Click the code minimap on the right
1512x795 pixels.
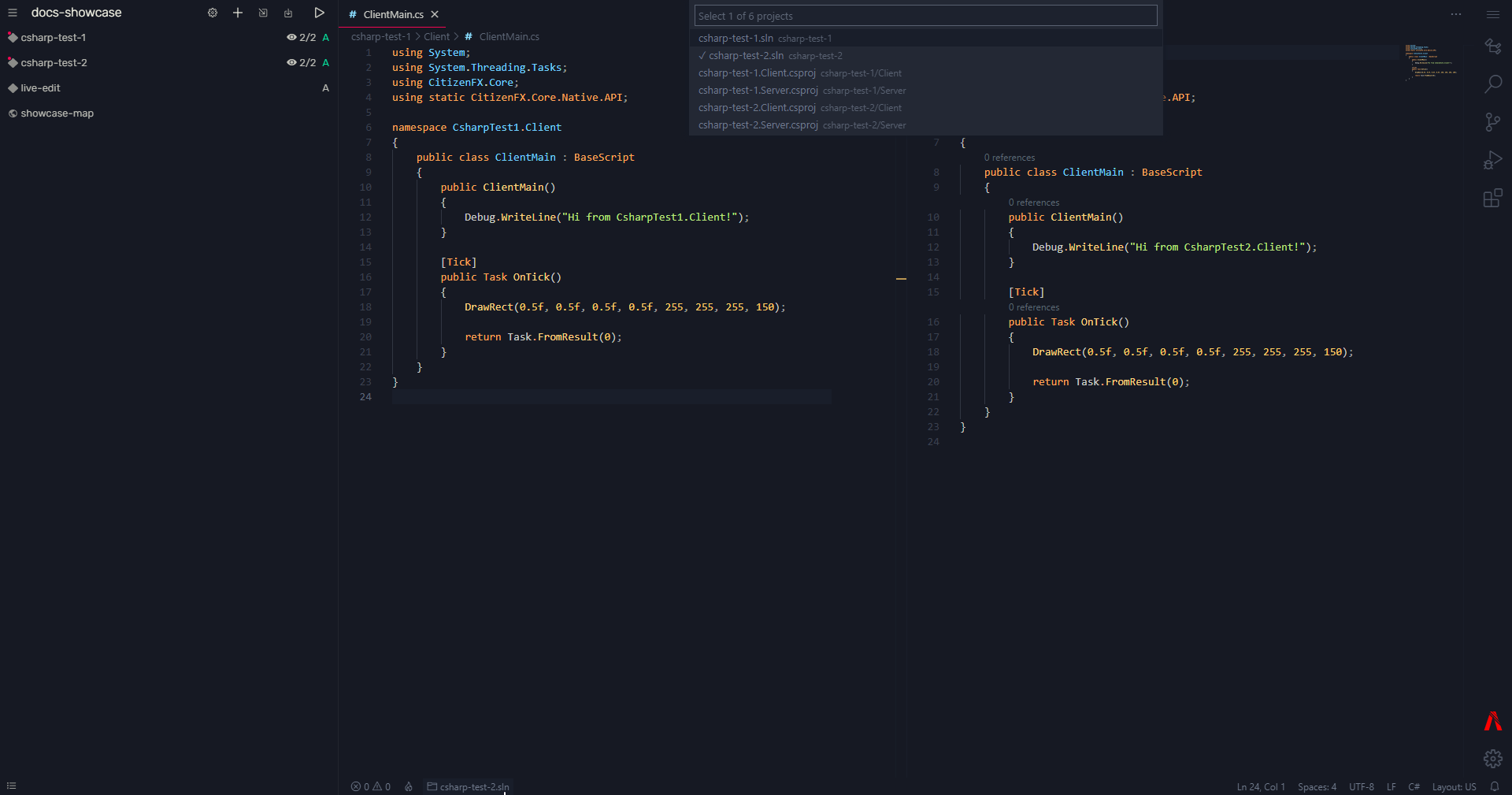[1431, 61]
